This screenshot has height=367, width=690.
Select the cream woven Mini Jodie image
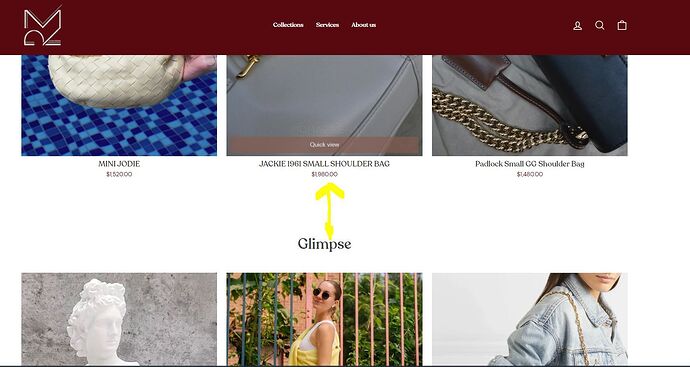[119, 105]
